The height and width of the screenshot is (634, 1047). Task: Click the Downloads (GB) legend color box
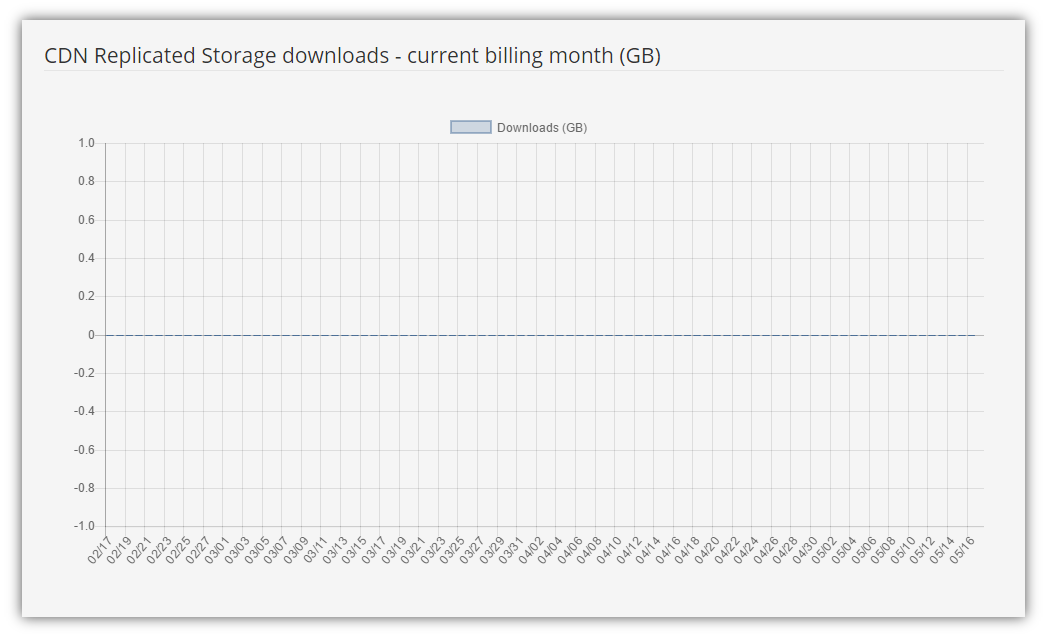(471, 127)
